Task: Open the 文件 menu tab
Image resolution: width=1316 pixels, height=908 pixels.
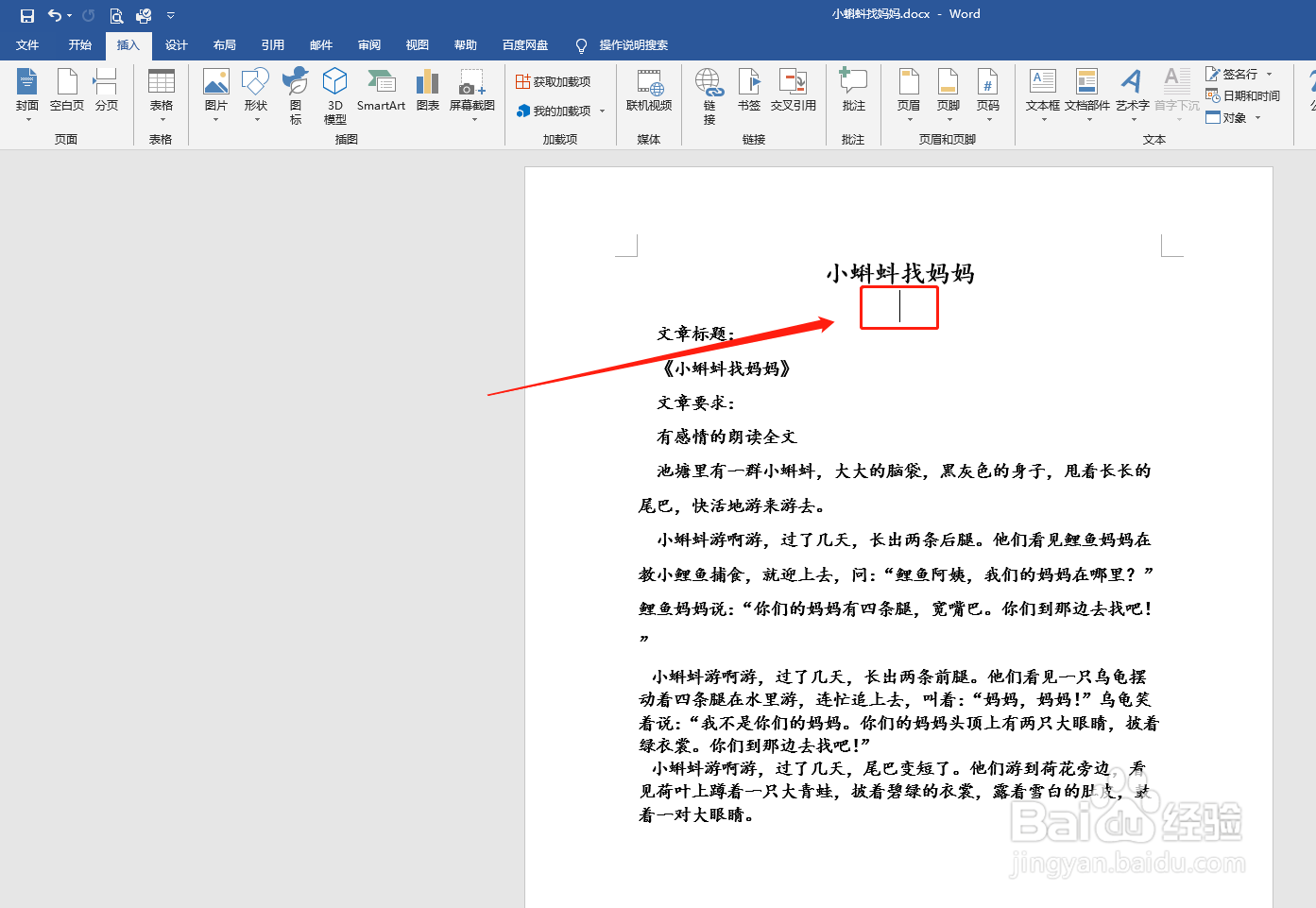Action: click(27, 45)
